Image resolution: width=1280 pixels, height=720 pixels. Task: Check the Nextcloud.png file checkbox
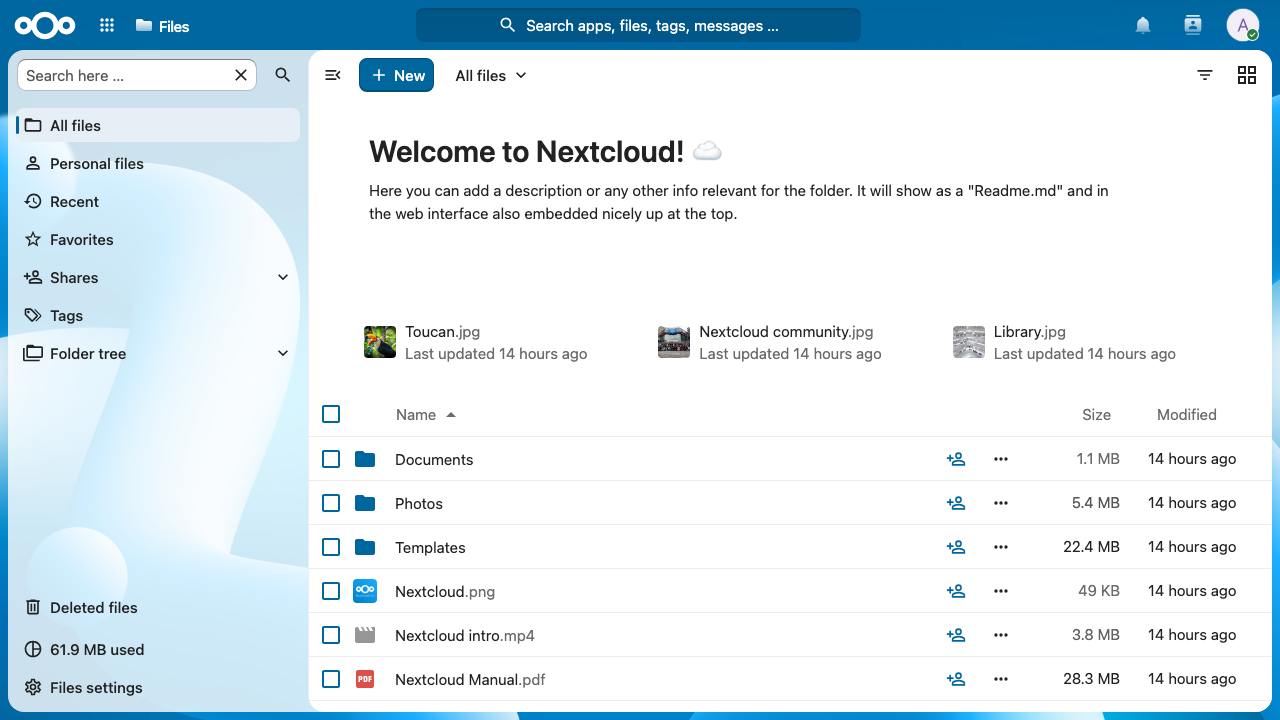(331, 591)
